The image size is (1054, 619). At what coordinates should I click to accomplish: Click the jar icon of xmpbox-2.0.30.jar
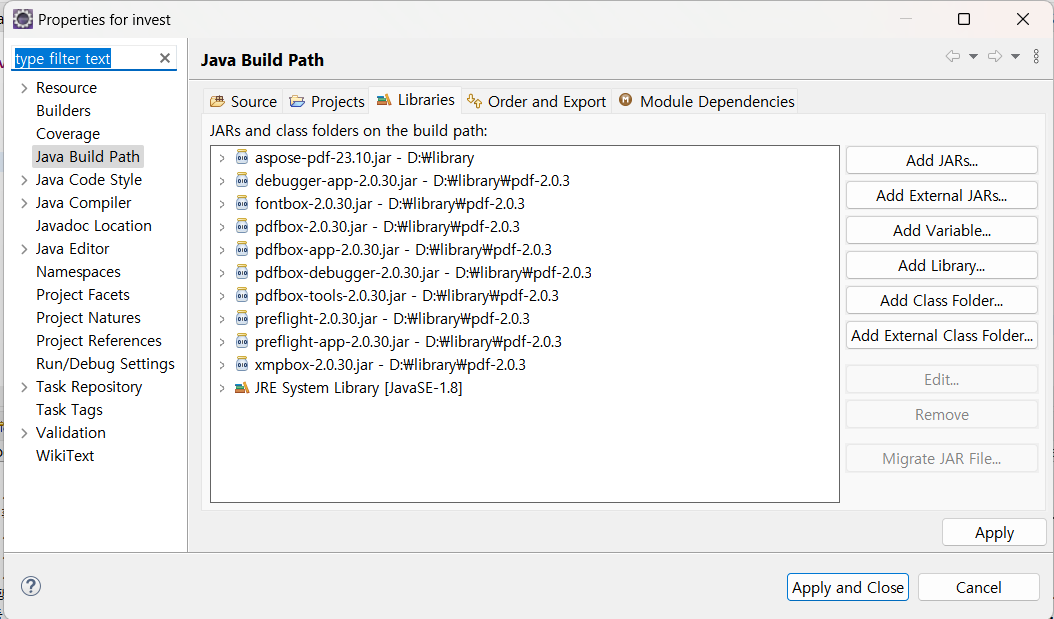point(242,365)
